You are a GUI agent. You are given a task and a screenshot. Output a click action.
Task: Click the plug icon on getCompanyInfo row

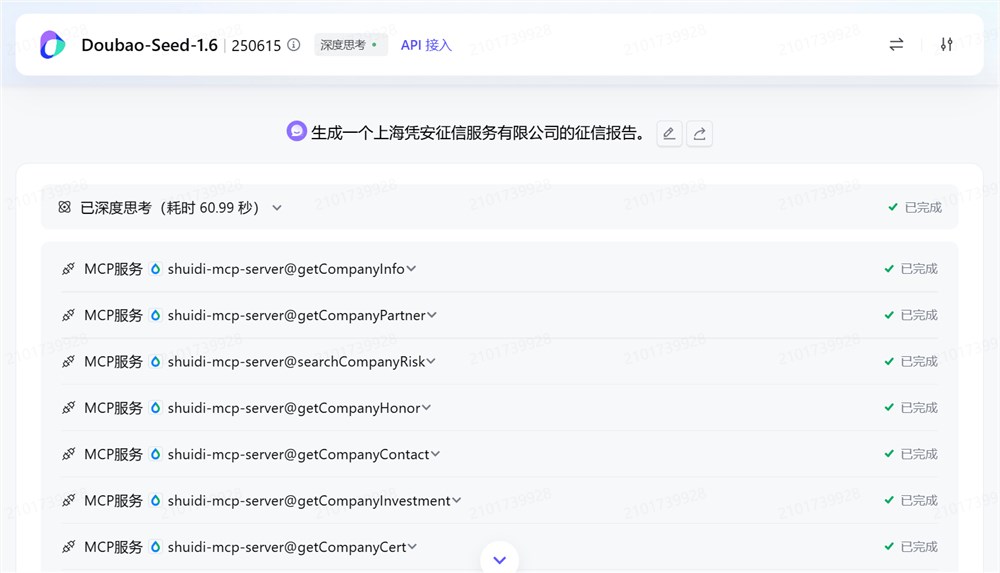click(68, 269)
